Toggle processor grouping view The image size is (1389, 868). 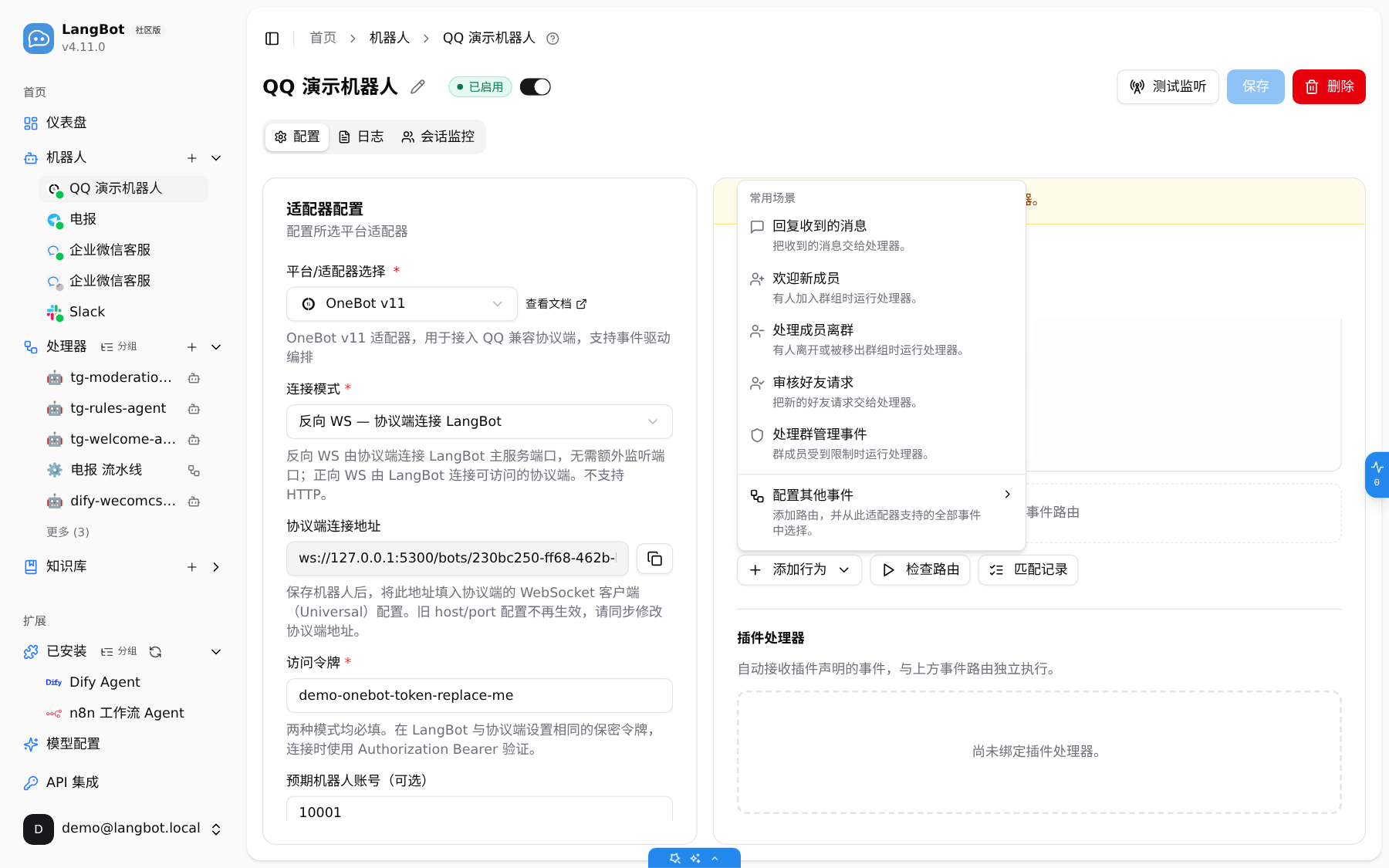click(119, 347)
